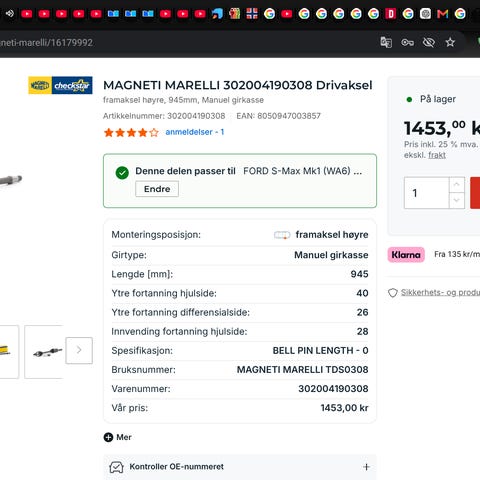This screenshot has height=480, width=480.
Task: Open the Norwegian flag bookmark
Action: [252, 14]
